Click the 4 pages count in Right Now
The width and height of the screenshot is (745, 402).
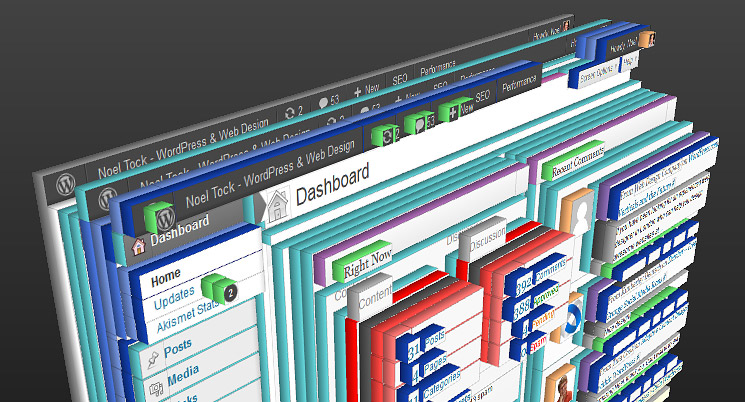416,377
